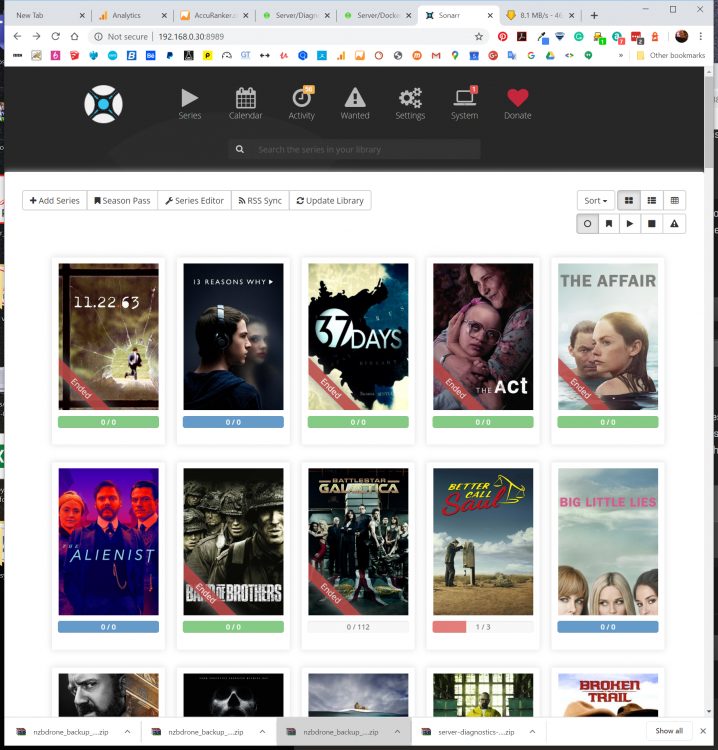Image resolution: width=718 pixels, height=750 pixels.
Task: Select the All series filter circle
Action: coord(587,223)
